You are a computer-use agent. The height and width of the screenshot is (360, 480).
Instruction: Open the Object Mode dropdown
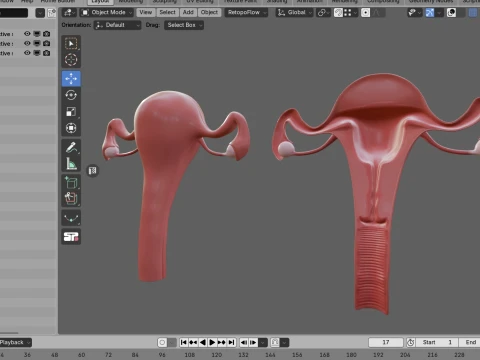point(107,13)
